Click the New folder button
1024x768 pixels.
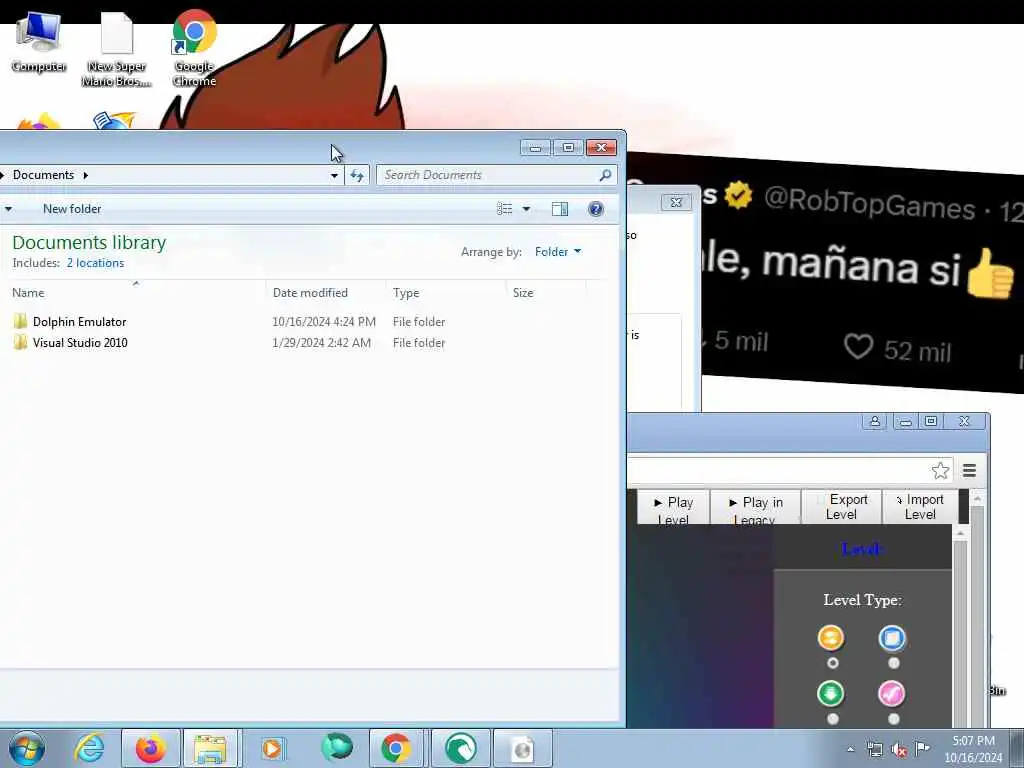72,209
